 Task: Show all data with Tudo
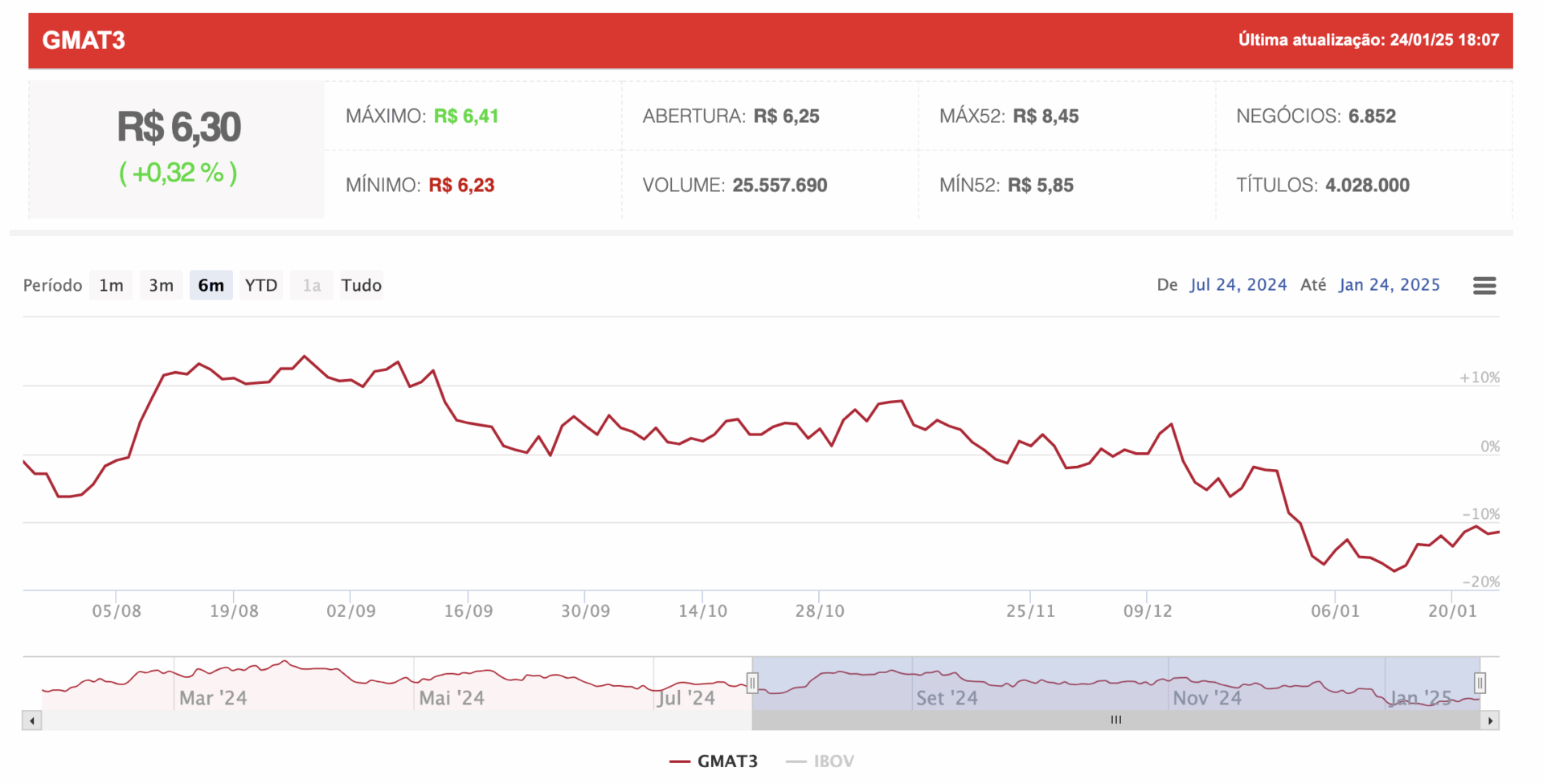tap(361, 285)
